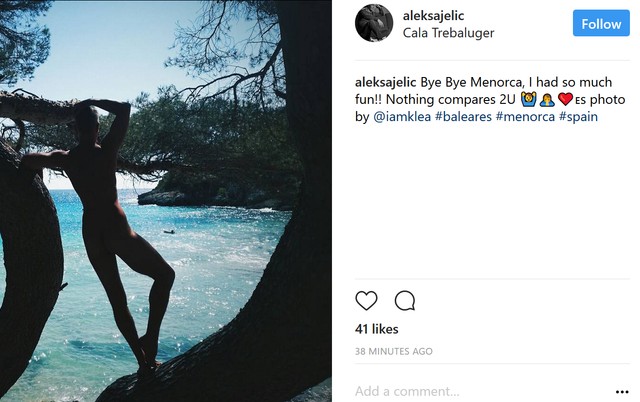Click the beach photo of the post

click(166, 200)
